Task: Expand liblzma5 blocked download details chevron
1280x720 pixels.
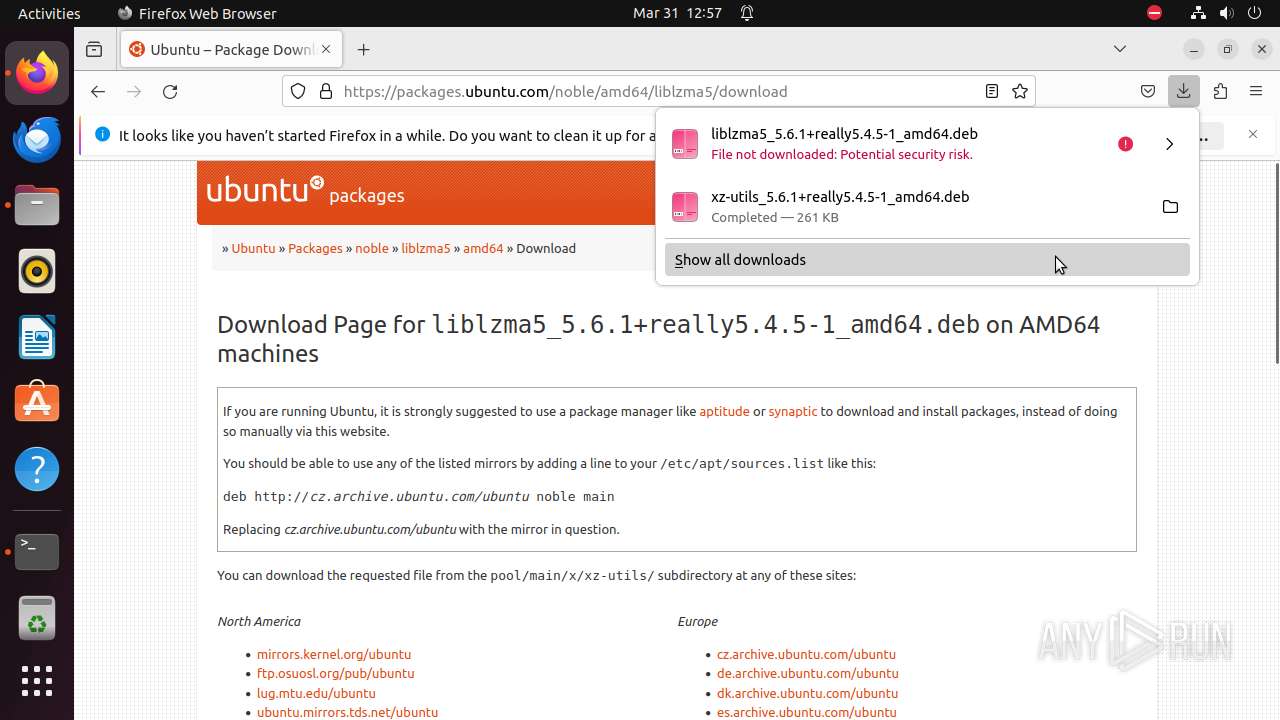Action: [x=1169, y=144]
